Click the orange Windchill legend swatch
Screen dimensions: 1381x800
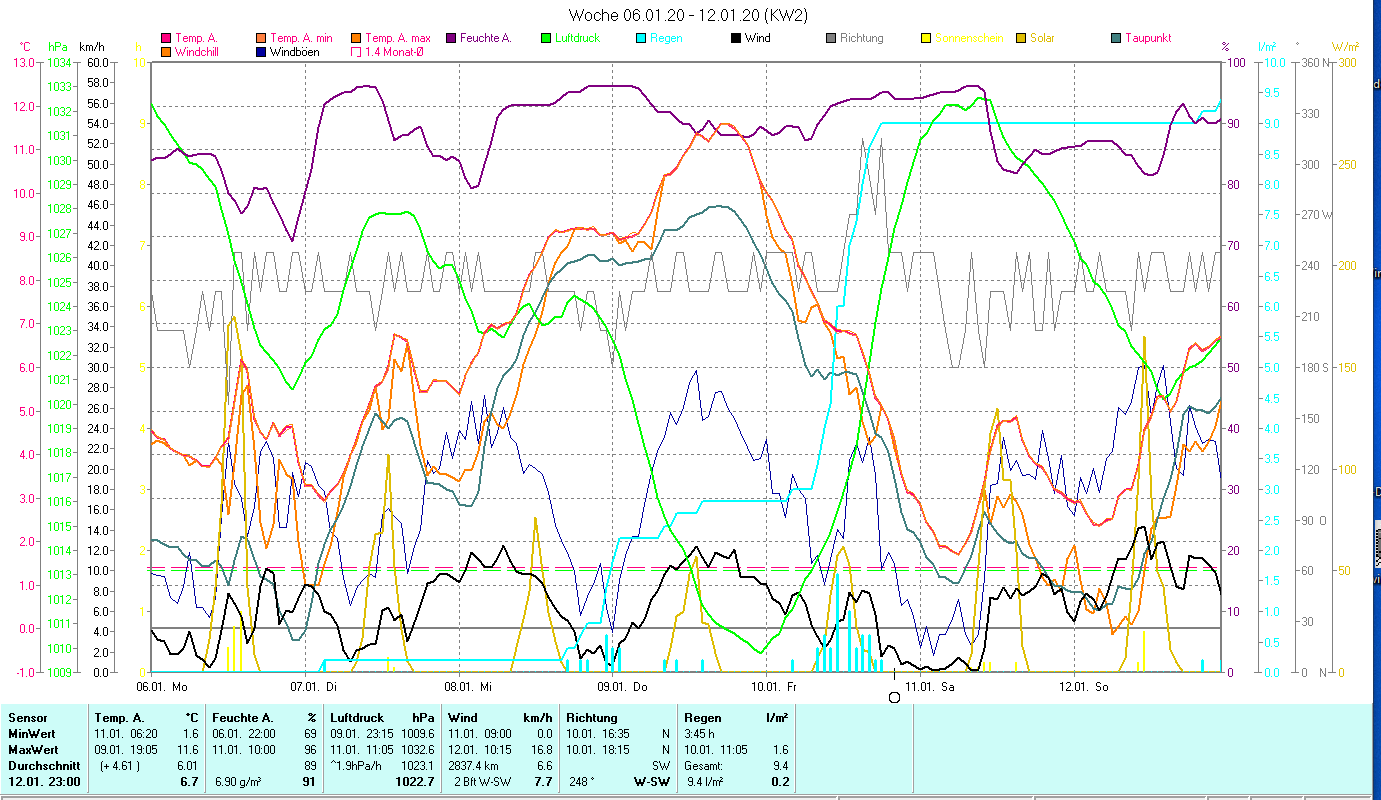tap(165, 51)
